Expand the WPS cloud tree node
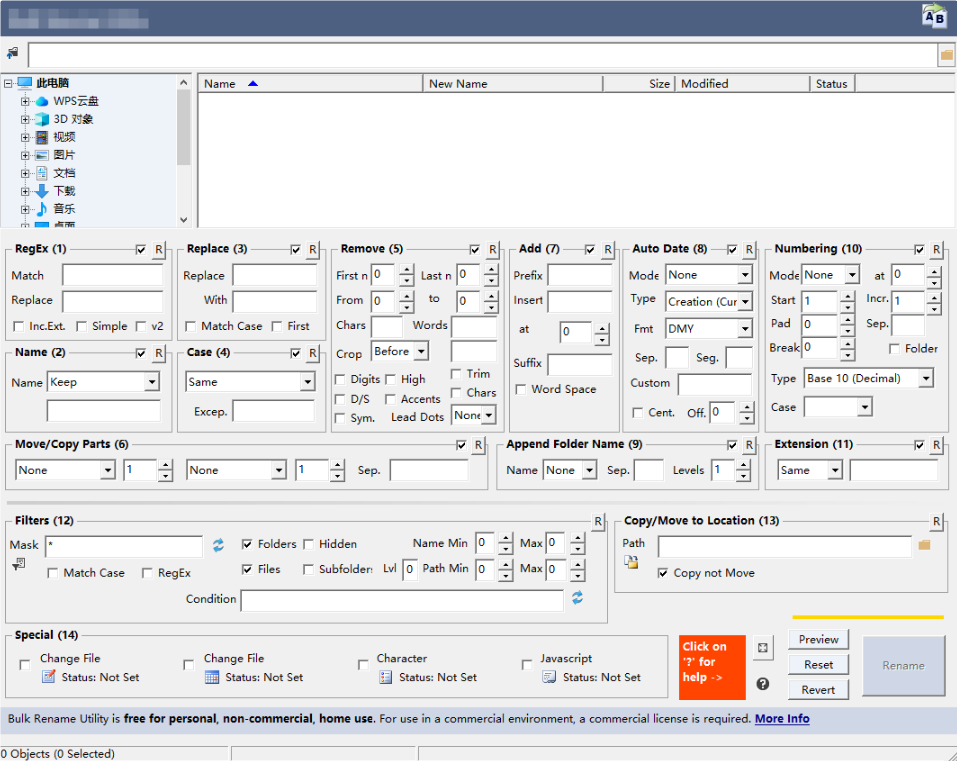Viewport: 957px width, 761px height. (25, 101)
